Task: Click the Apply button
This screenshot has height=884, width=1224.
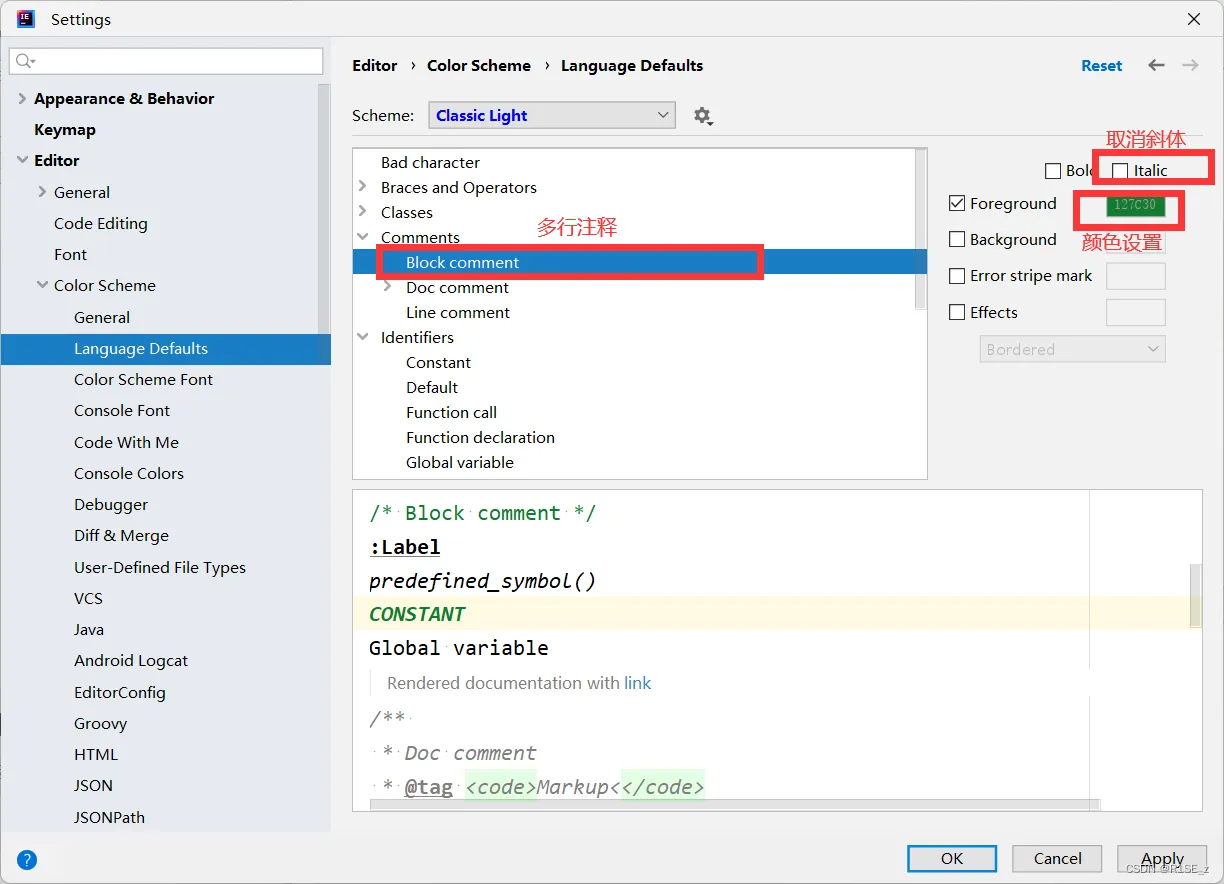Action: (x=1162, y=858)
